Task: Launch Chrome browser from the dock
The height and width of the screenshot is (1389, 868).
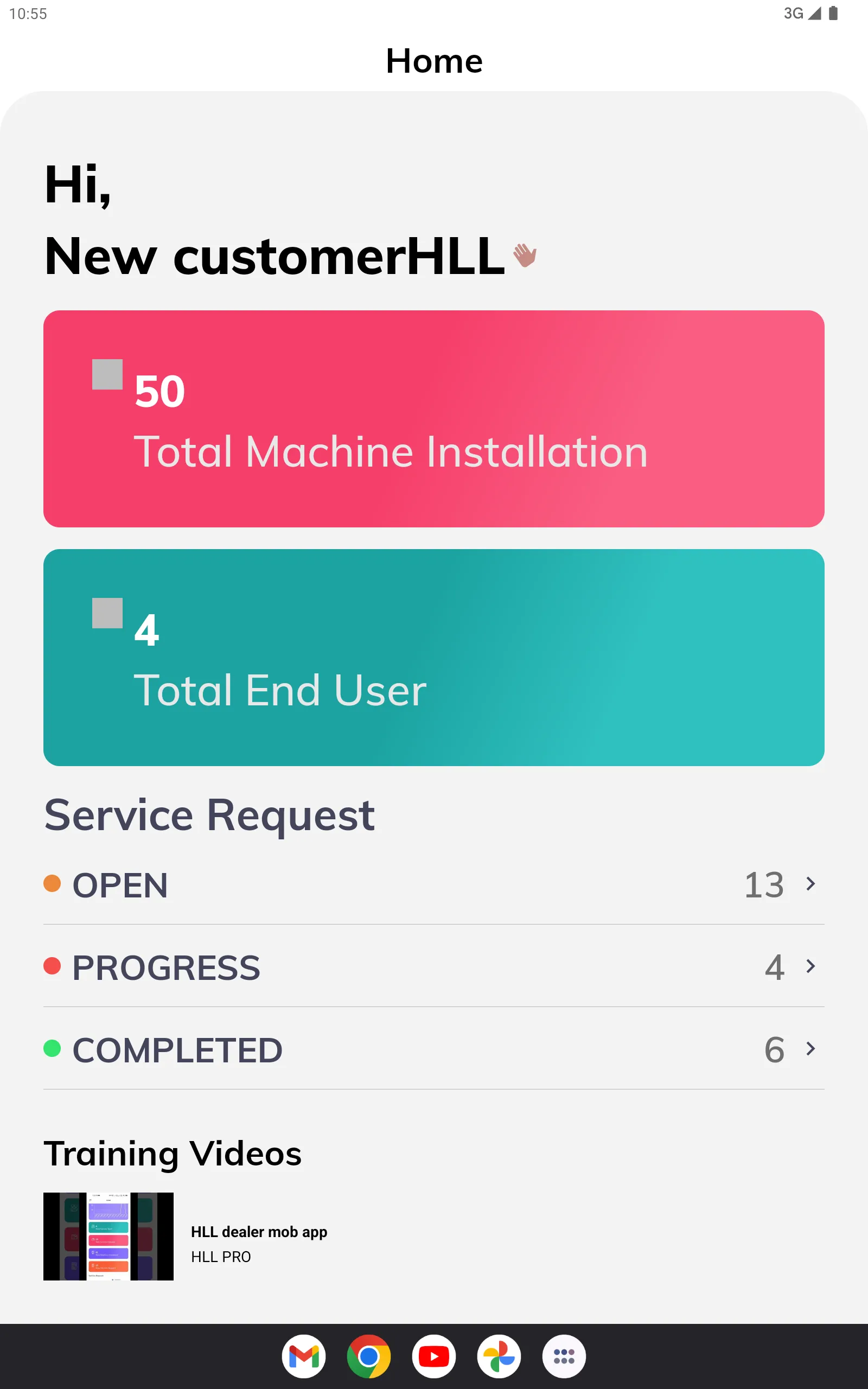Action: (x=368, y=1356)
